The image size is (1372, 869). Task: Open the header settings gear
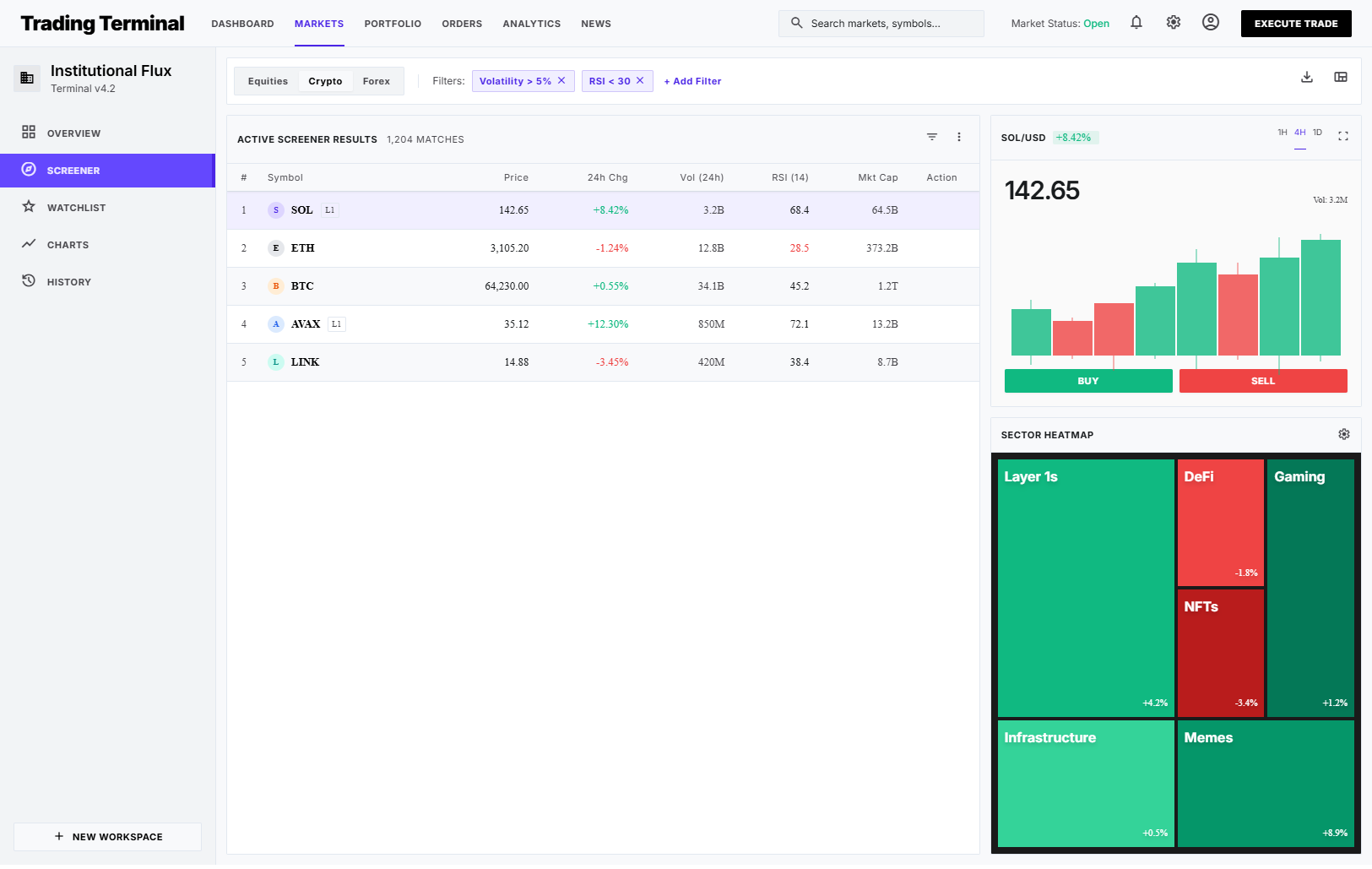tap(1174, 23)
